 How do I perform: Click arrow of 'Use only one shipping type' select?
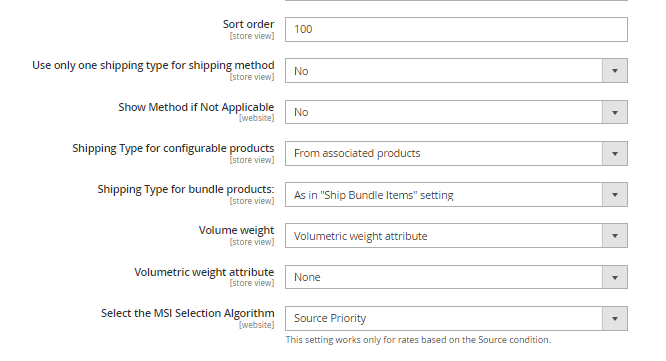click(x=615, y=71)
